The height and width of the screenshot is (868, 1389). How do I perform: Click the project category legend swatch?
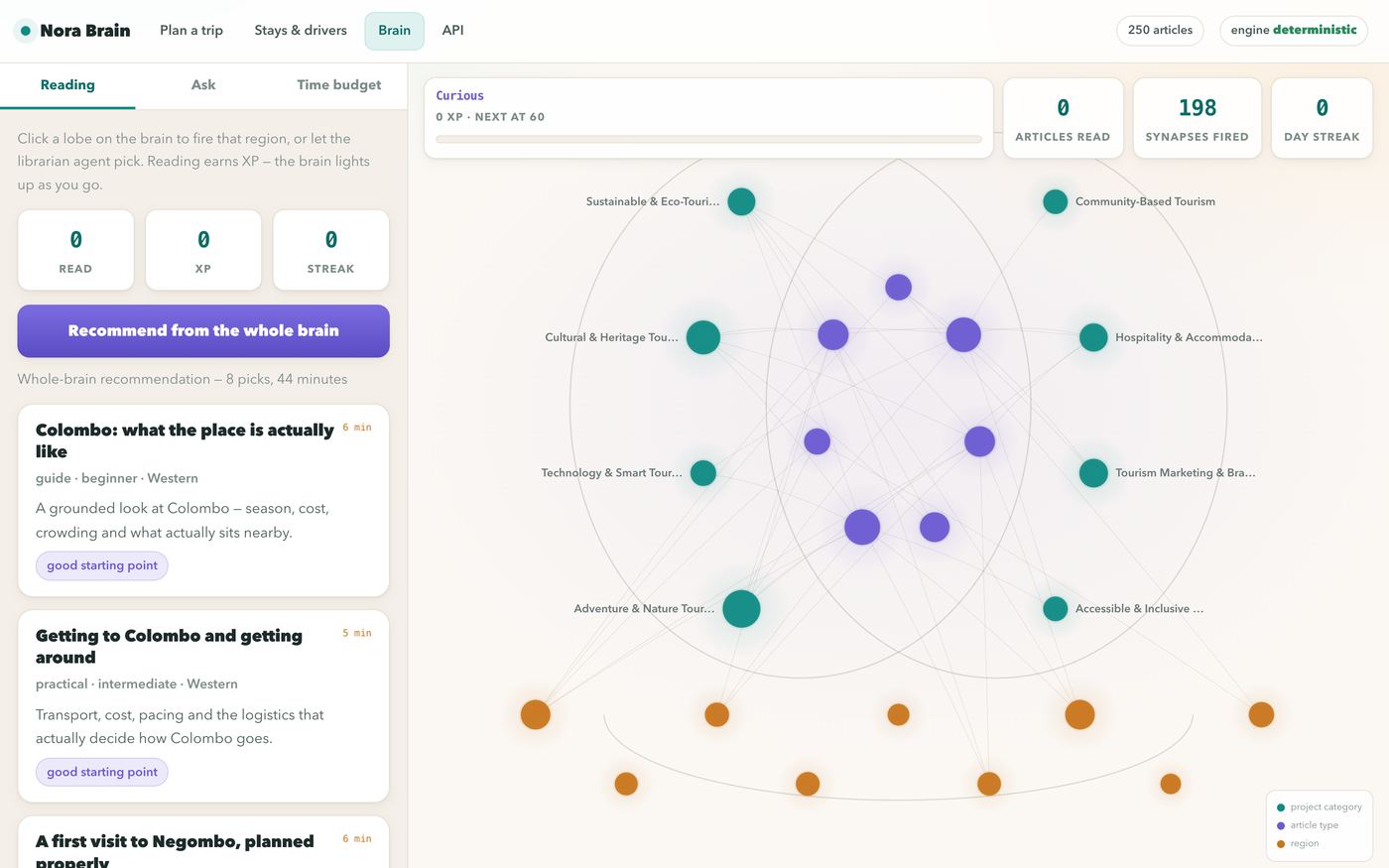(x=1281, y=807)
